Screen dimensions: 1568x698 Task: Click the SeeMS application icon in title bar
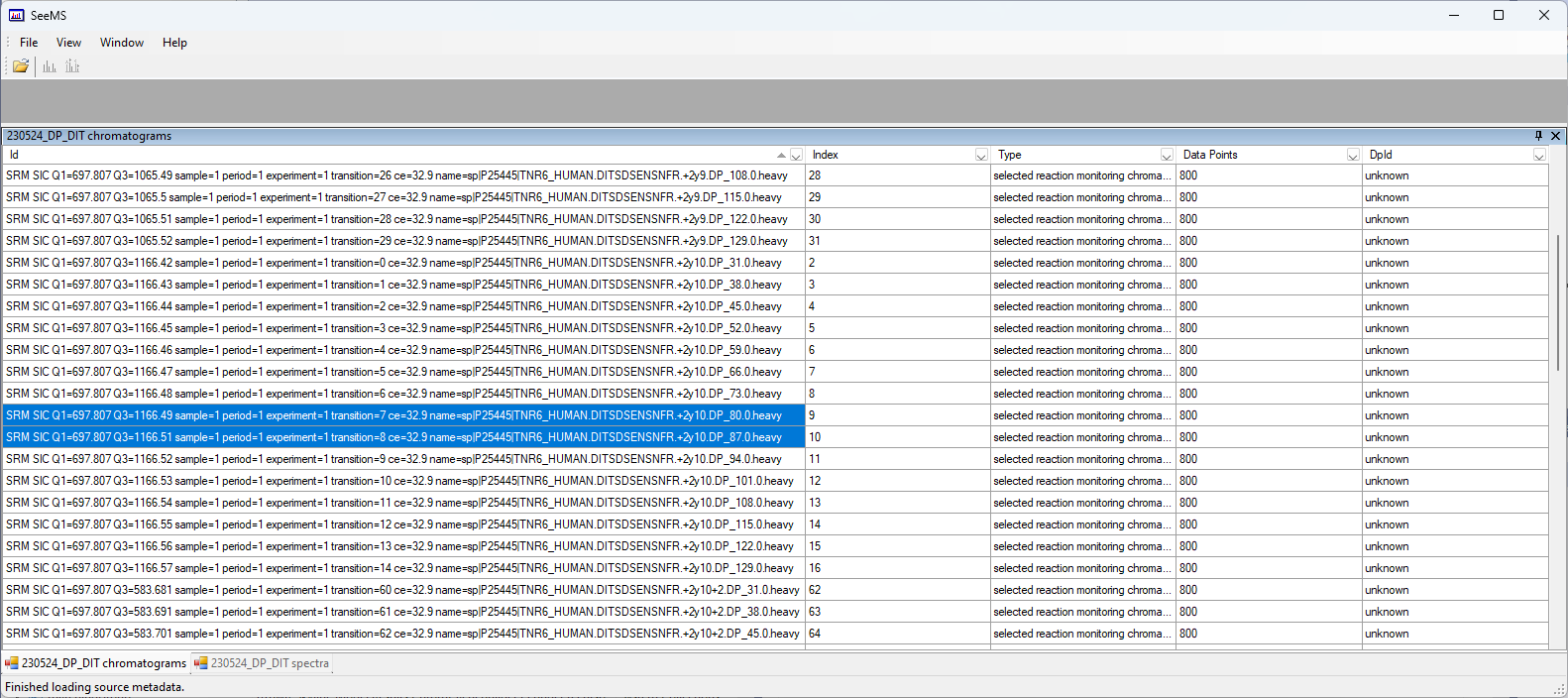[16, 15]
